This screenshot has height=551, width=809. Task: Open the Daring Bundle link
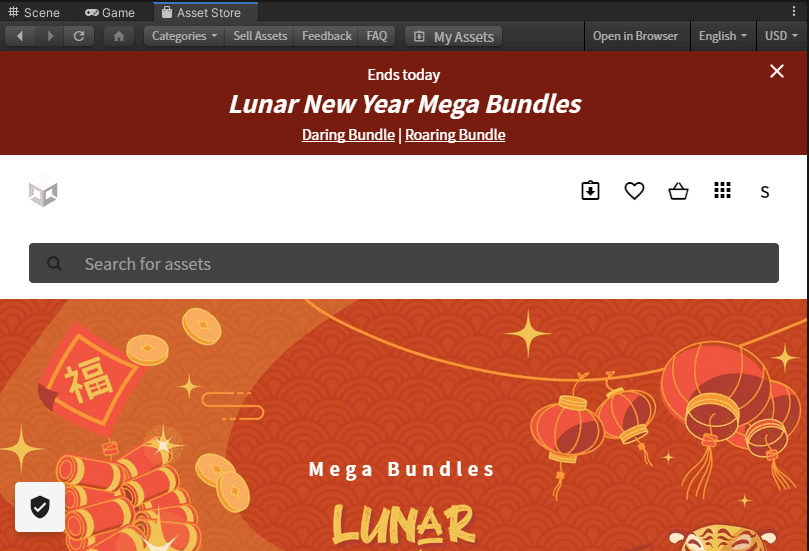click(x=348, y=135)
